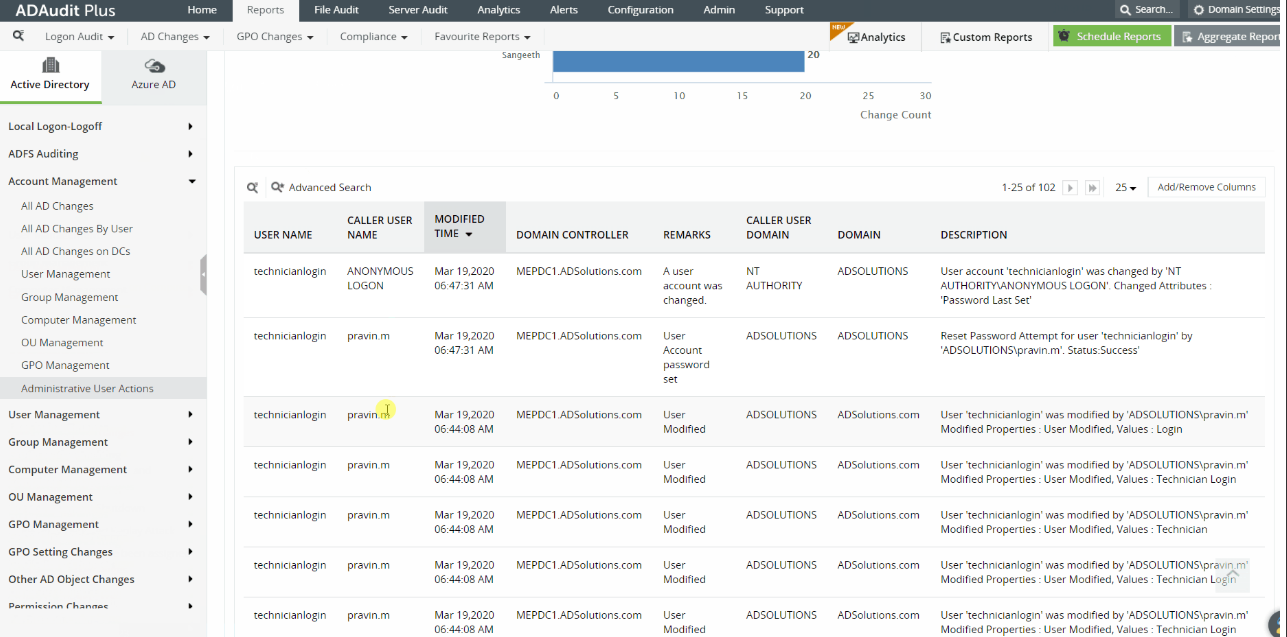Open the Reports menu in the top navigation
Image resolution: width=1287 pixels, height=637 pixels.
[265, 10]
